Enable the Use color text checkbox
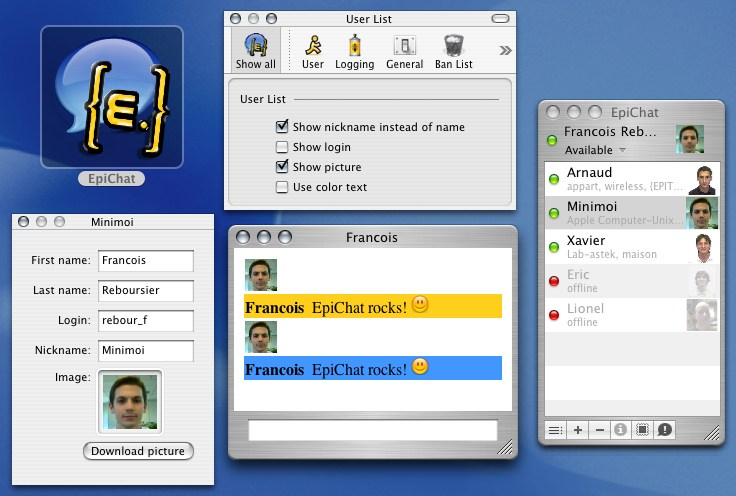 click(x=282, y=187)
